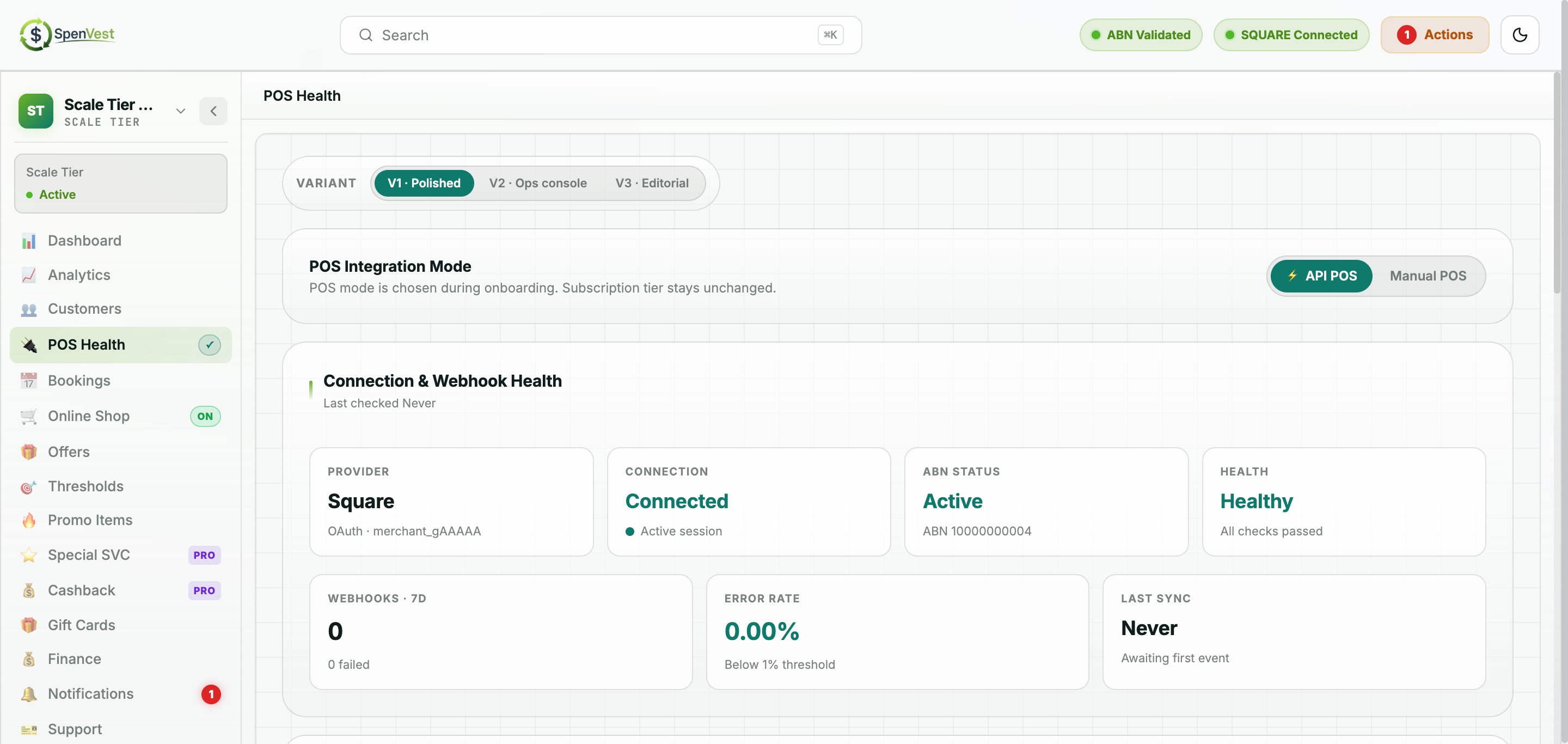Click the POS Health page heading
Screen dimensions: 1568x744
click(302, 96)
